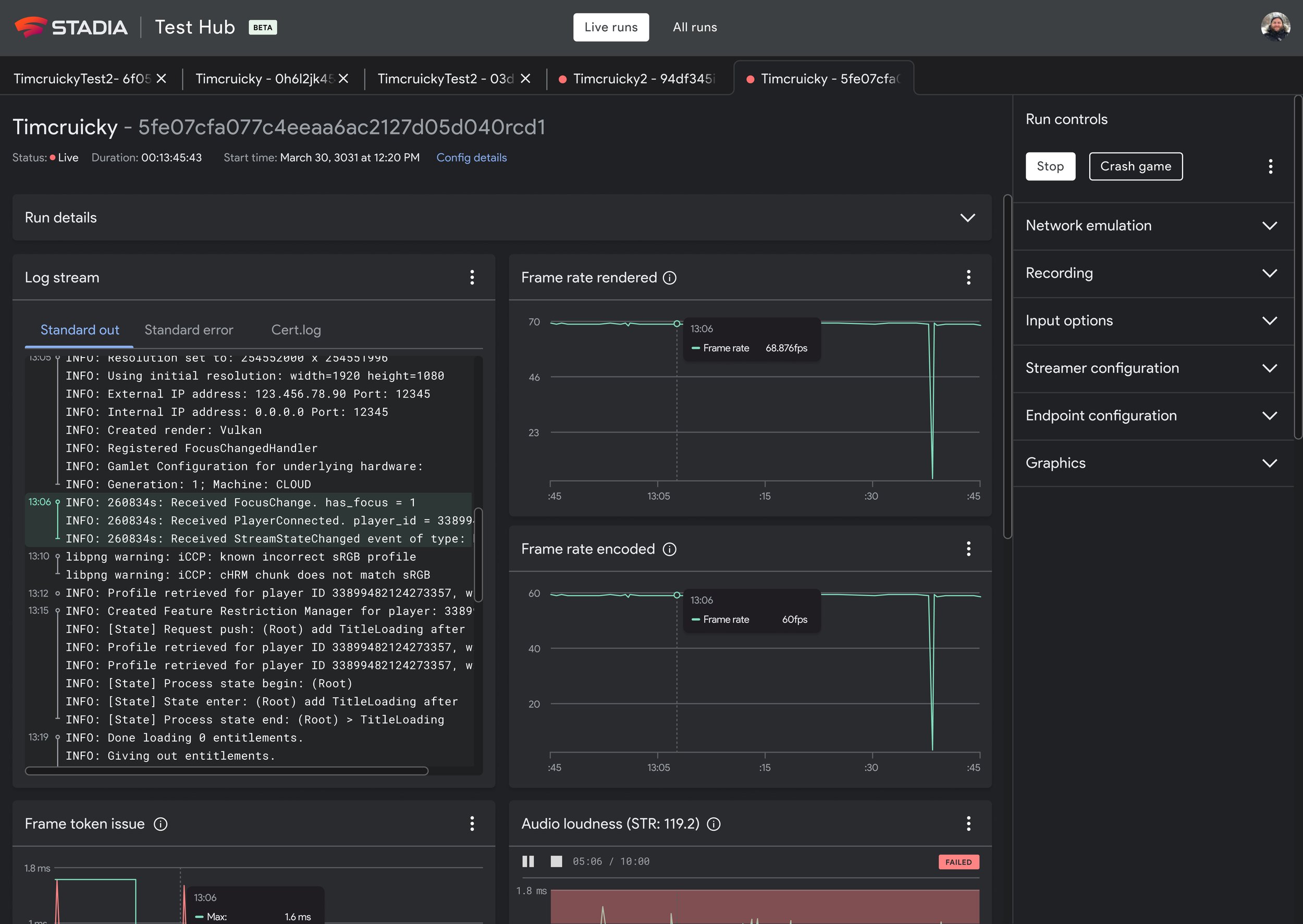Click log line 'INFO: Created render: Vulkan'

point(164,430)
